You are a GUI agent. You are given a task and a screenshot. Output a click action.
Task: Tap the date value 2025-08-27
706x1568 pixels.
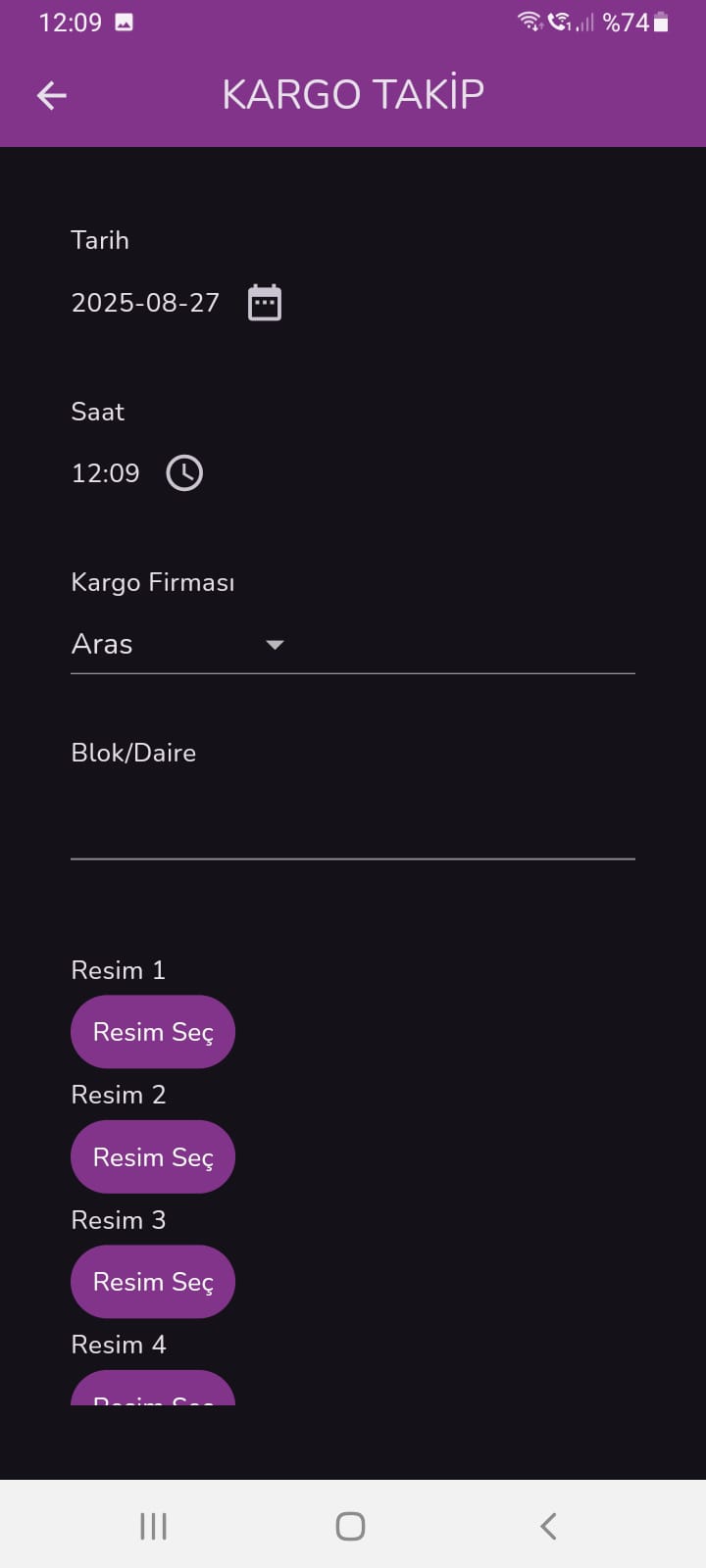pyautogui.click(x=145, y=303)
